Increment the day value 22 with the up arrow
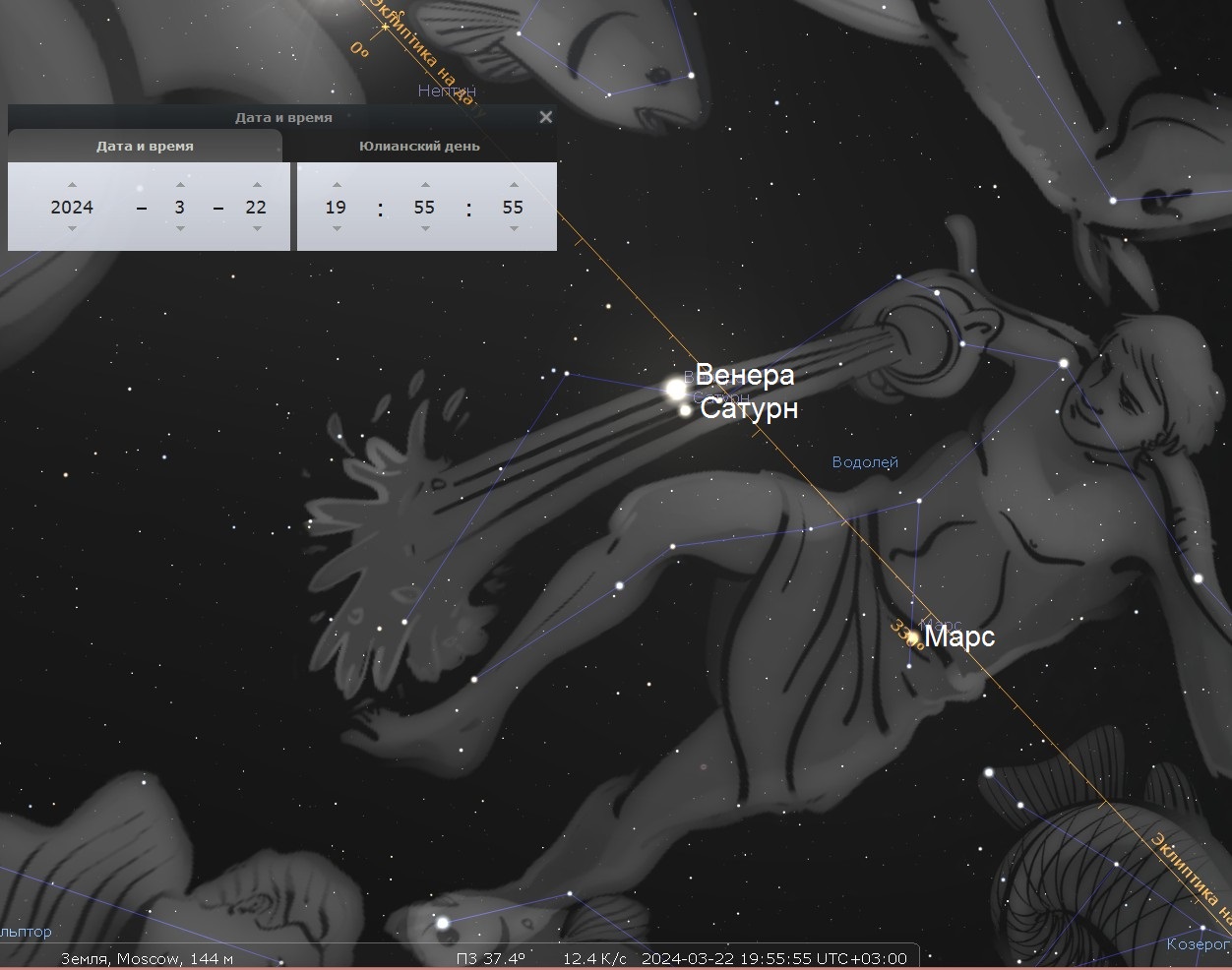The image size is (1232, 970). pyautogui.click(x=256, y=185)
